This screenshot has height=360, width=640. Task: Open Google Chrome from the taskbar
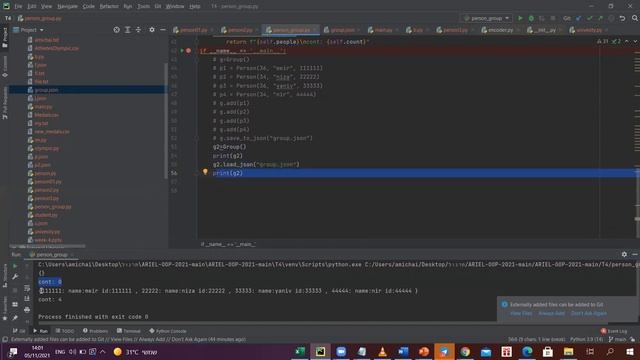465,351
